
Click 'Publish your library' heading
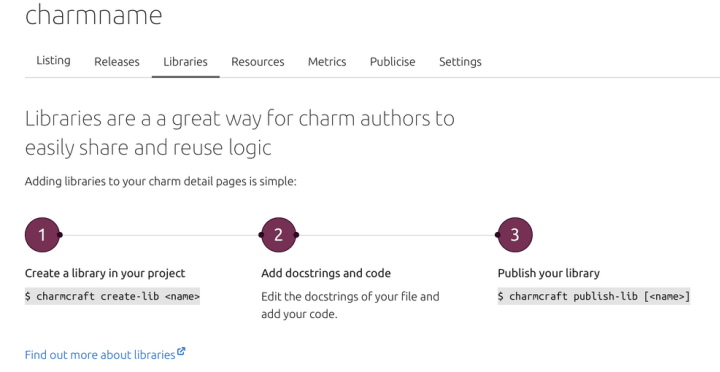click(x=549, y=273)
